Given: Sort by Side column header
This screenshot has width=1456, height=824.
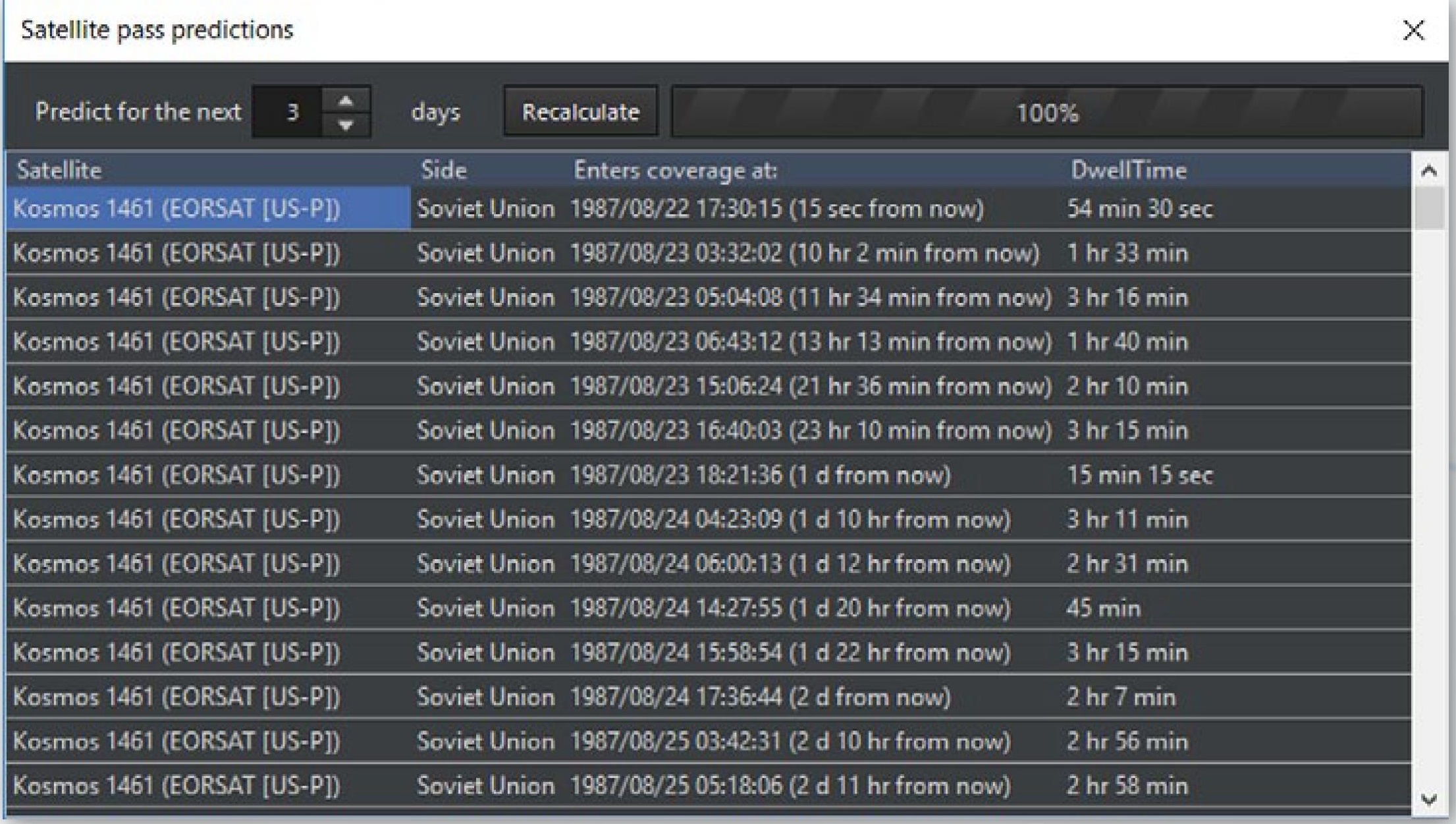Looking at the screenshot, I should coord(443,171).
